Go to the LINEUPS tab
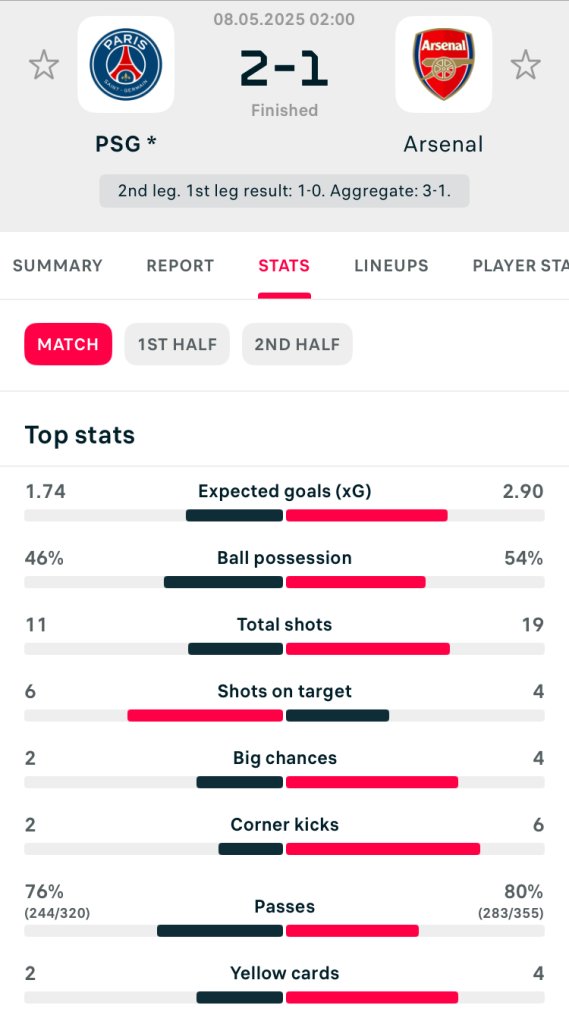 coord(391,266)
